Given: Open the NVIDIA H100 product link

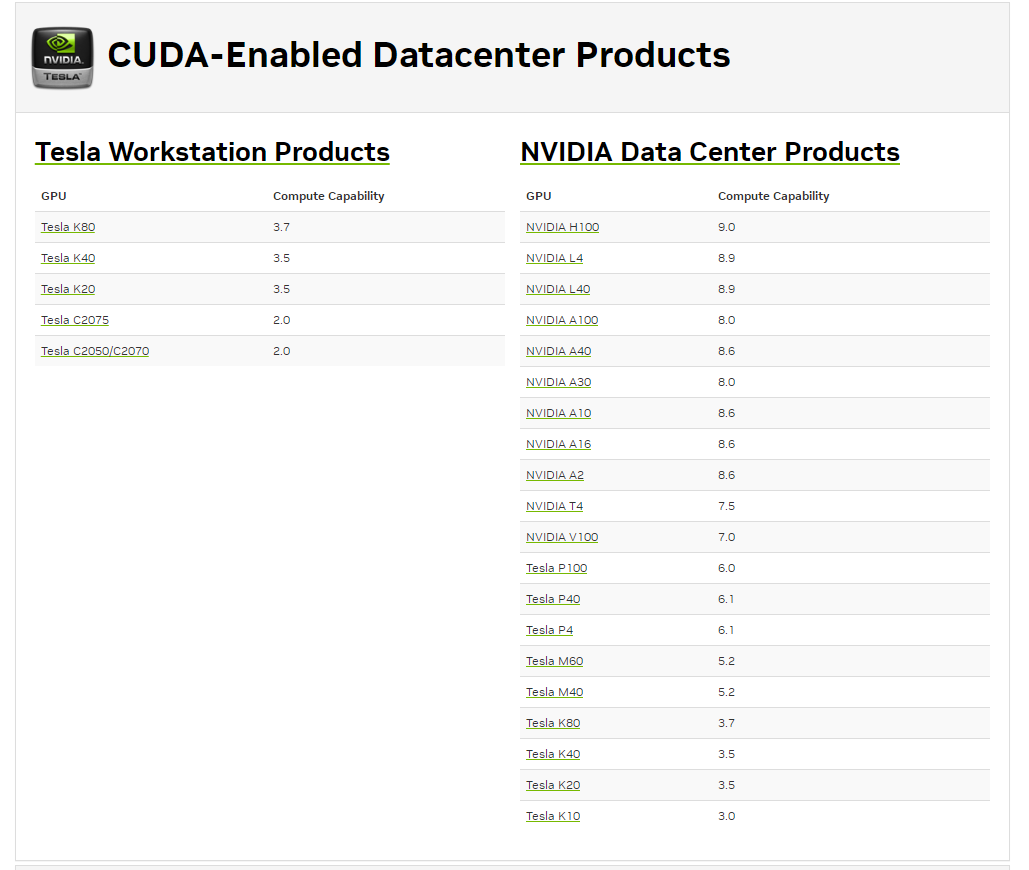Looking at the screenshot, I should point(562,227).
